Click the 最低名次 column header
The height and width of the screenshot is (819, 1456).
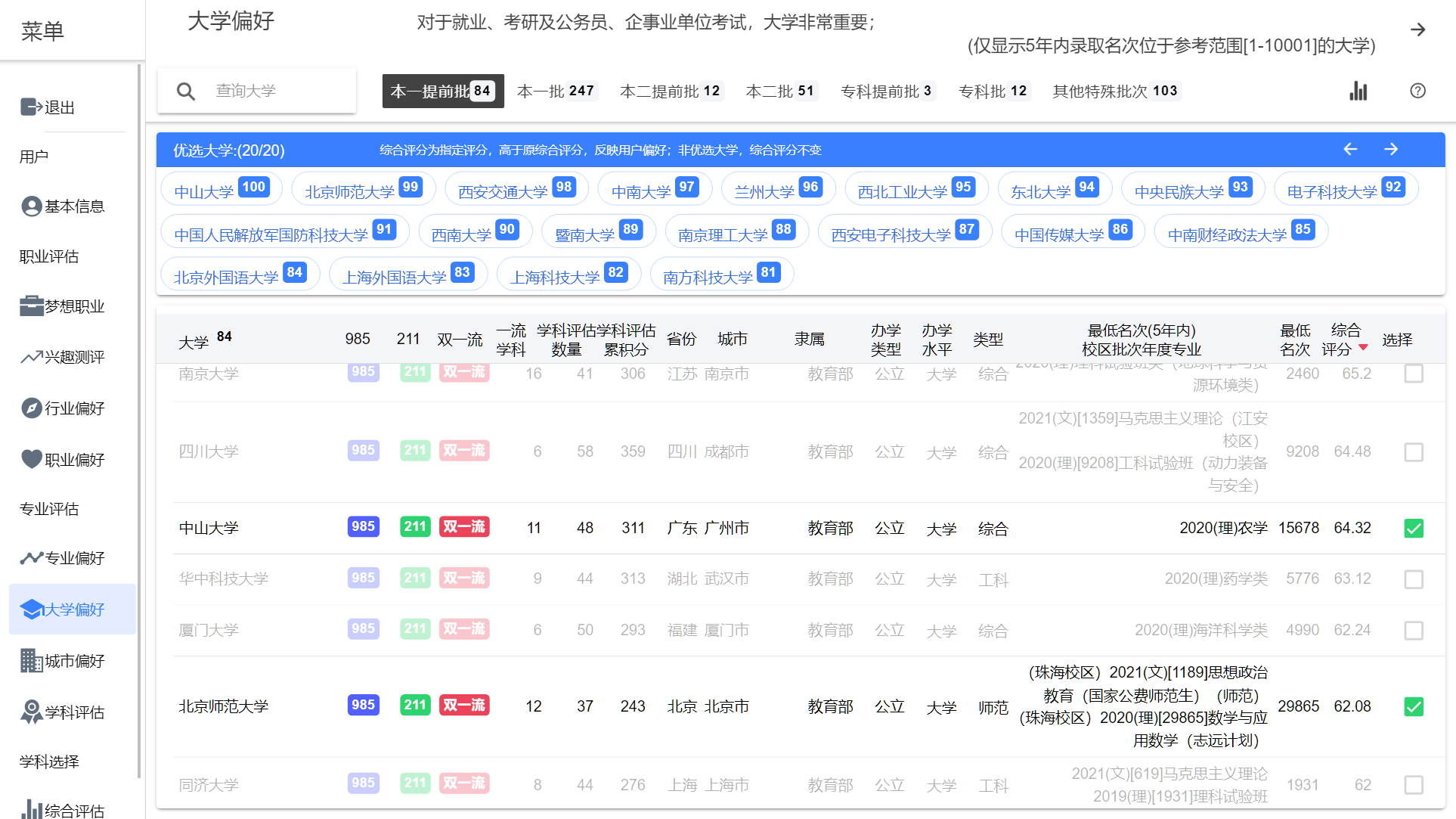click(1295, 340)
